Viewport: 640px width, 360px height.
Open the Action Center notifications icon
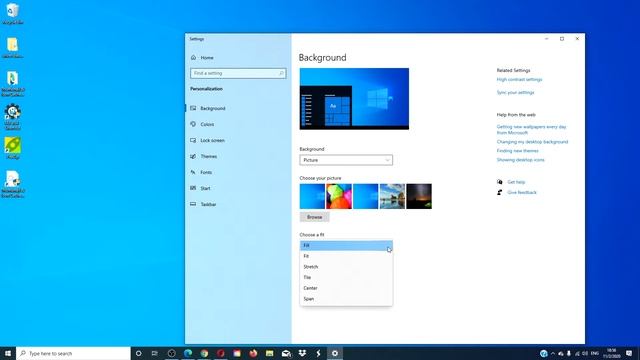629,353
